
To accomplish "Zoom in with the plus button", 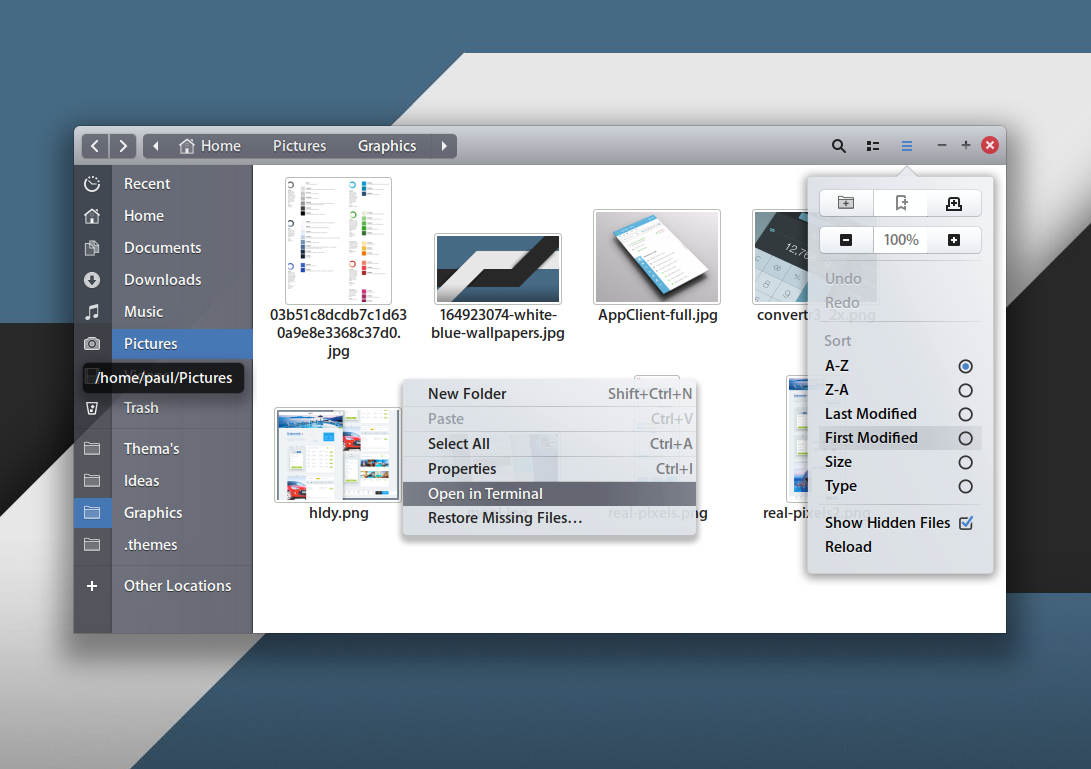I will click(954, 240).
